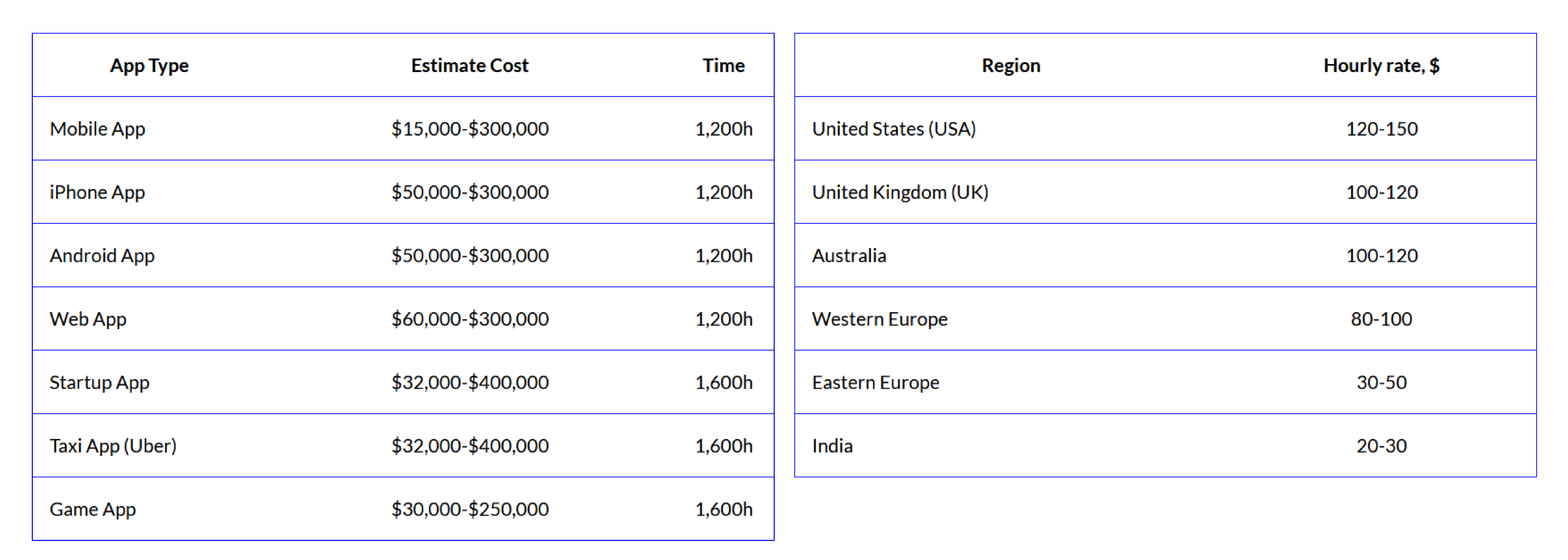Click the Web App cell
This screenshot has width=1568, height=560.
point(88,319)
